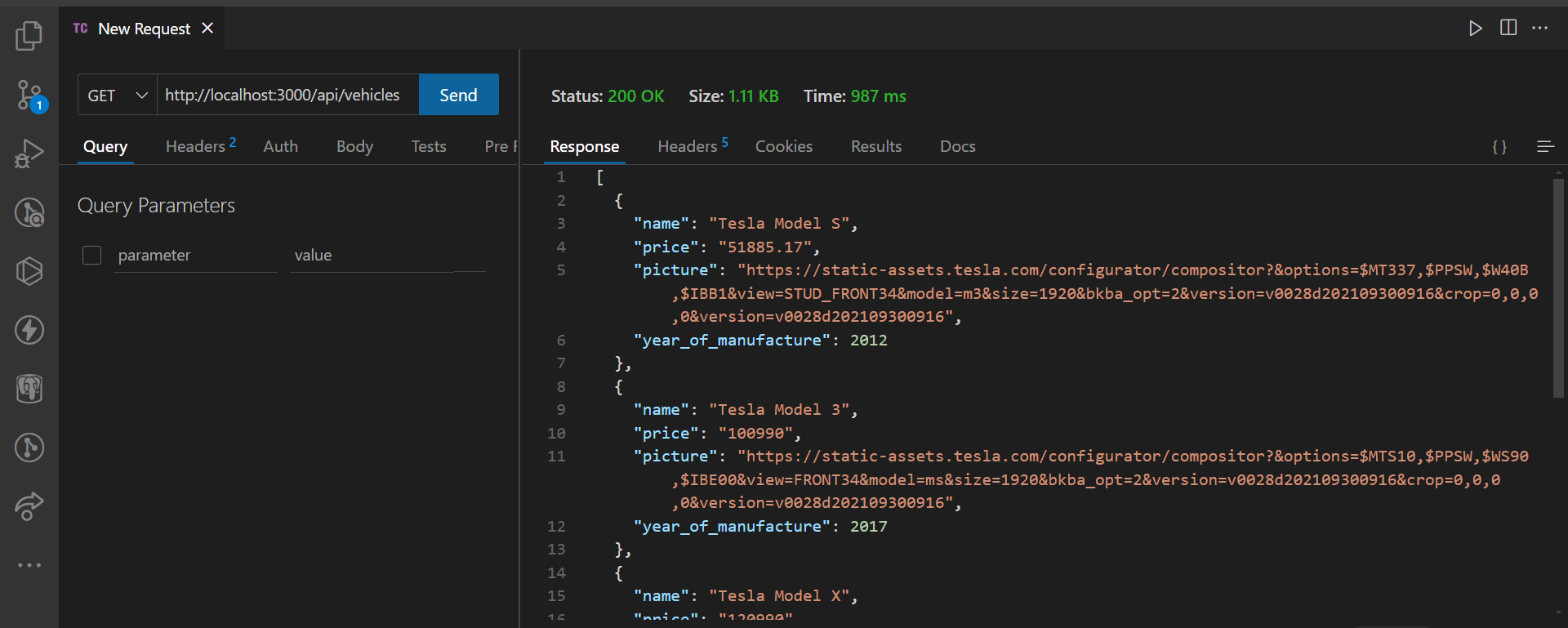The height and width of the screenshot is (628, 1568).
Task: Click the request URL input field
Action: (x=287, y=95)
